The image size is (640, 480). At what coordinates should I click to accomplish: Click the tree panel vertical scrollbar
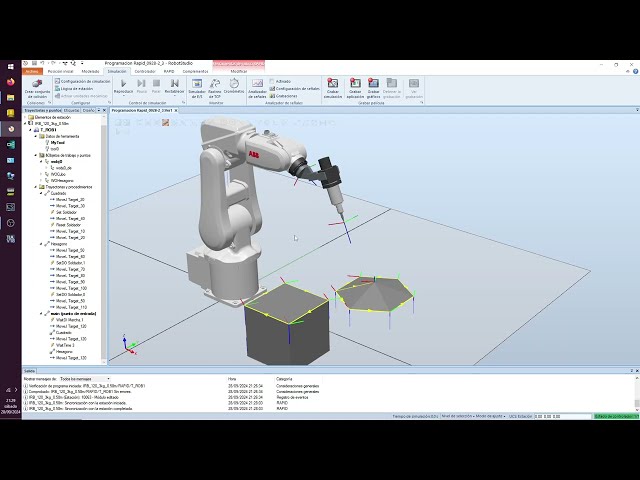[104, 238]
